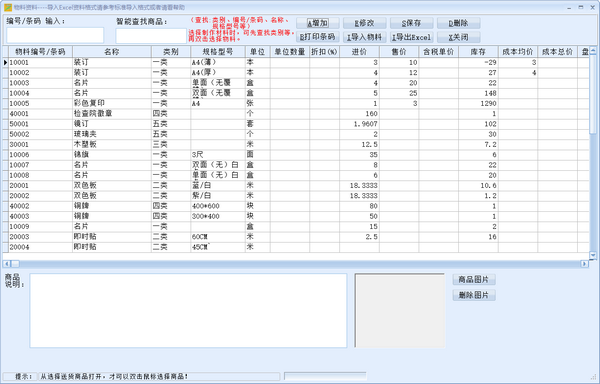Click the 折扣(%) column header

point(324,52)
